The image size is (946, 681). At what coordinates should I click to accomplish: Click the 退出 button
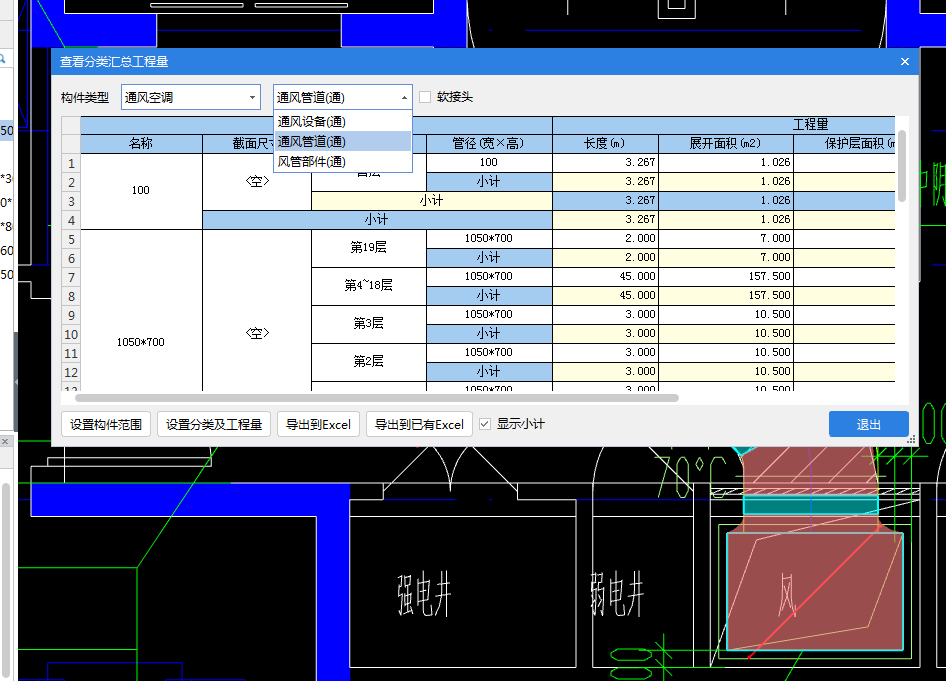[868, 425]
